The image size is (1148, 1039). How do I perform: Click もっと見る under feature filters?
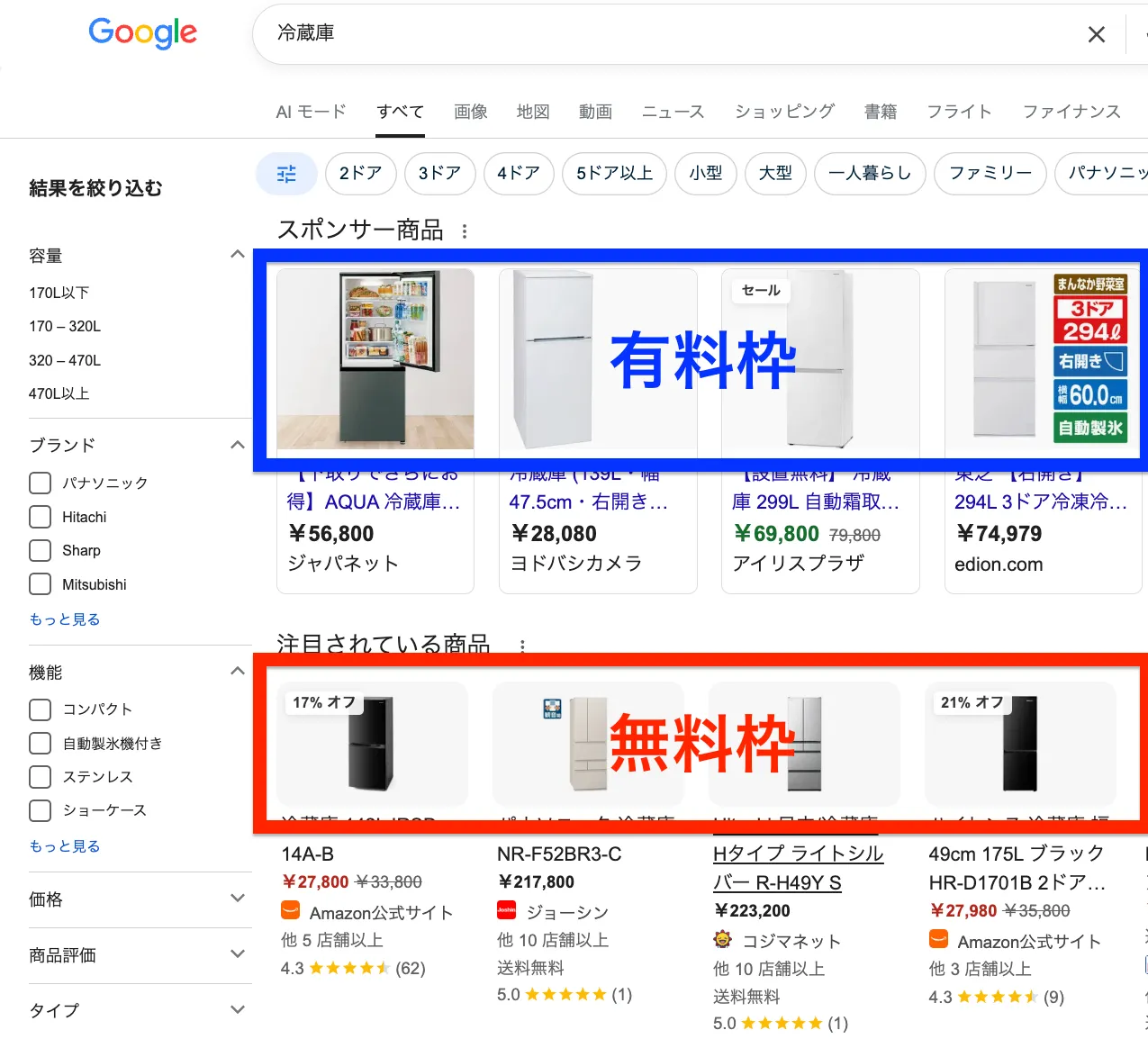coord(65,846)
